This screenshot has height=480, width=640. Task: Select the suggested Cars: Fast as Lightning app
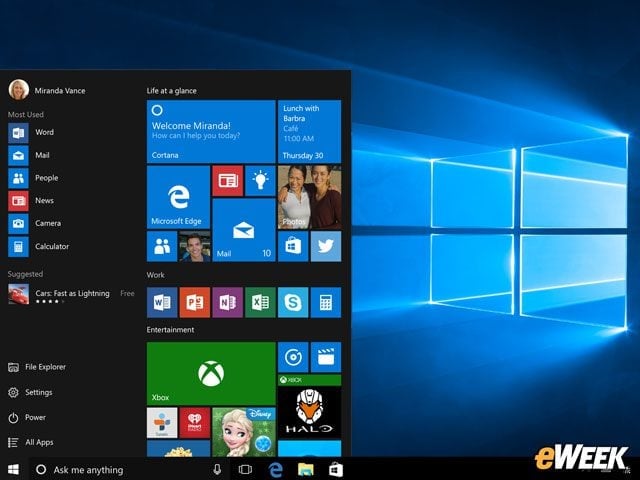point(71,294)
